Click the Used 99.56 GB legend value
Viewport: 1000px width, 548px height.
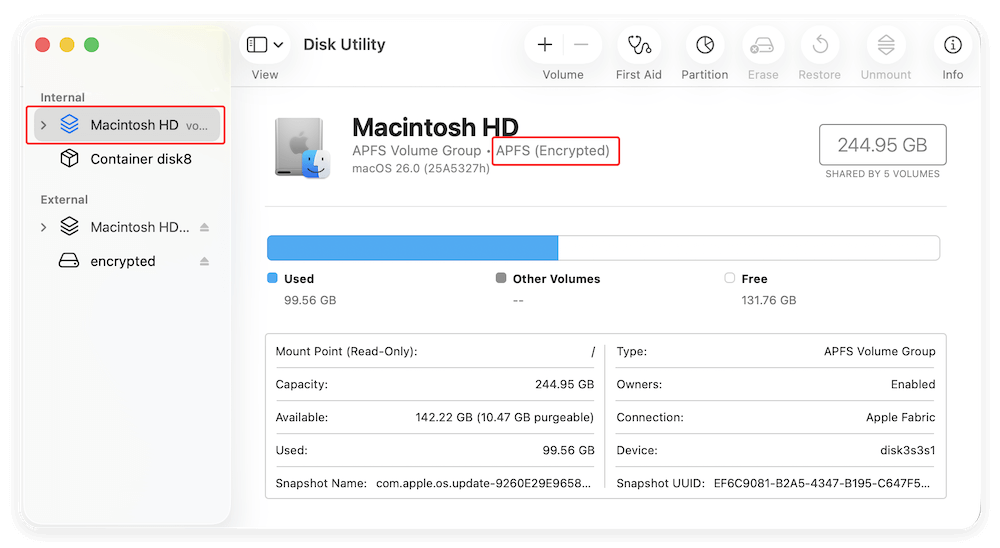[310, 300]
